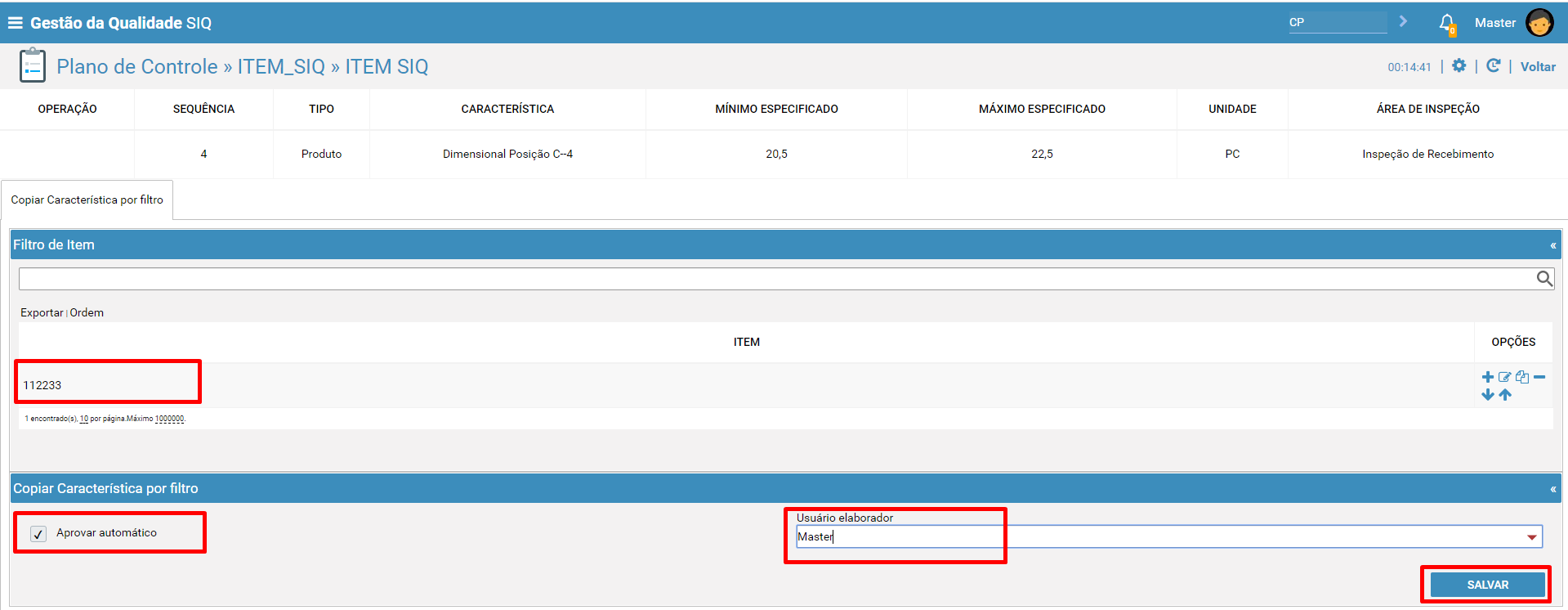
Task: Open the Usuário elaborador dropdown arrow
Action: [1531, 537]
